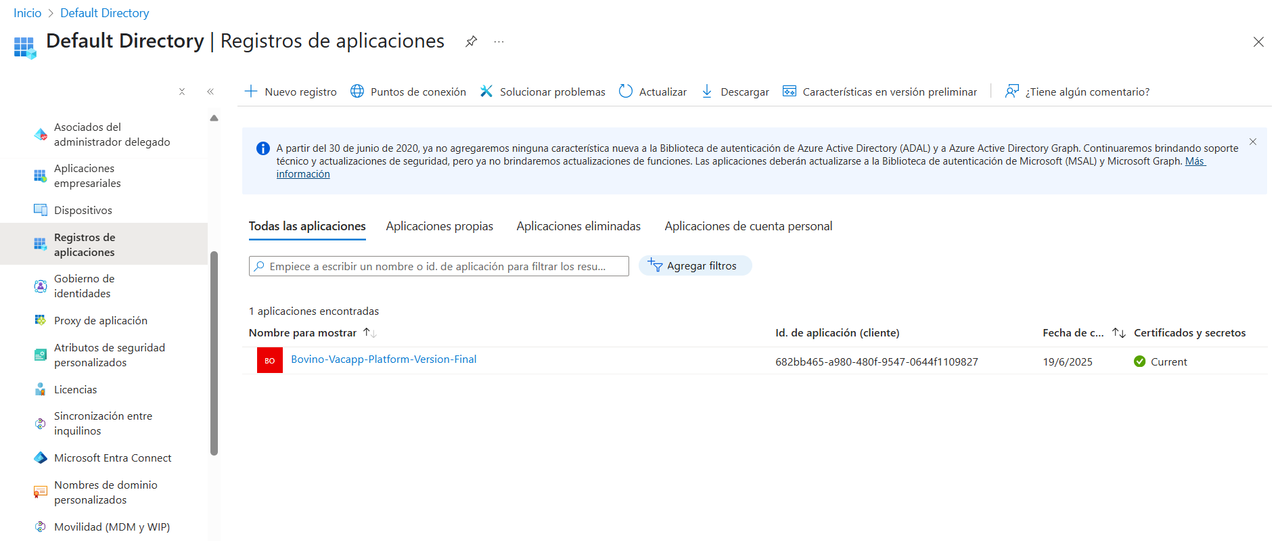Click the green Current status check icon

1140,361
